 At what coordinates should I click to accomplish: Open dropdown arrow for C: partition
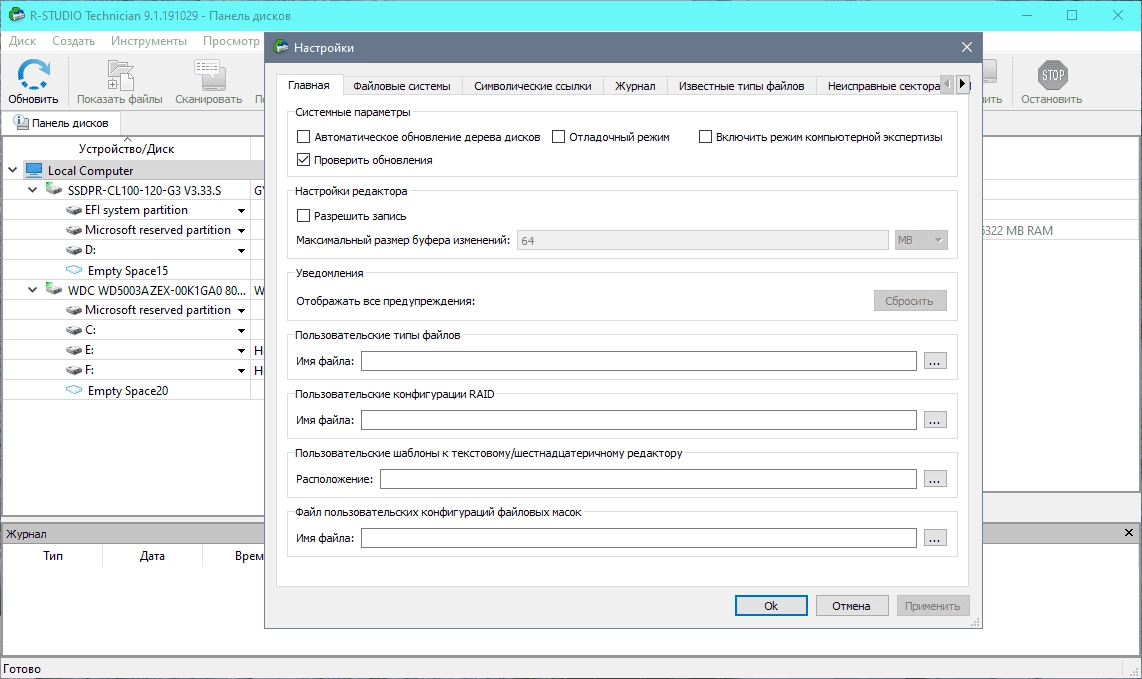[x=241, y=331]
